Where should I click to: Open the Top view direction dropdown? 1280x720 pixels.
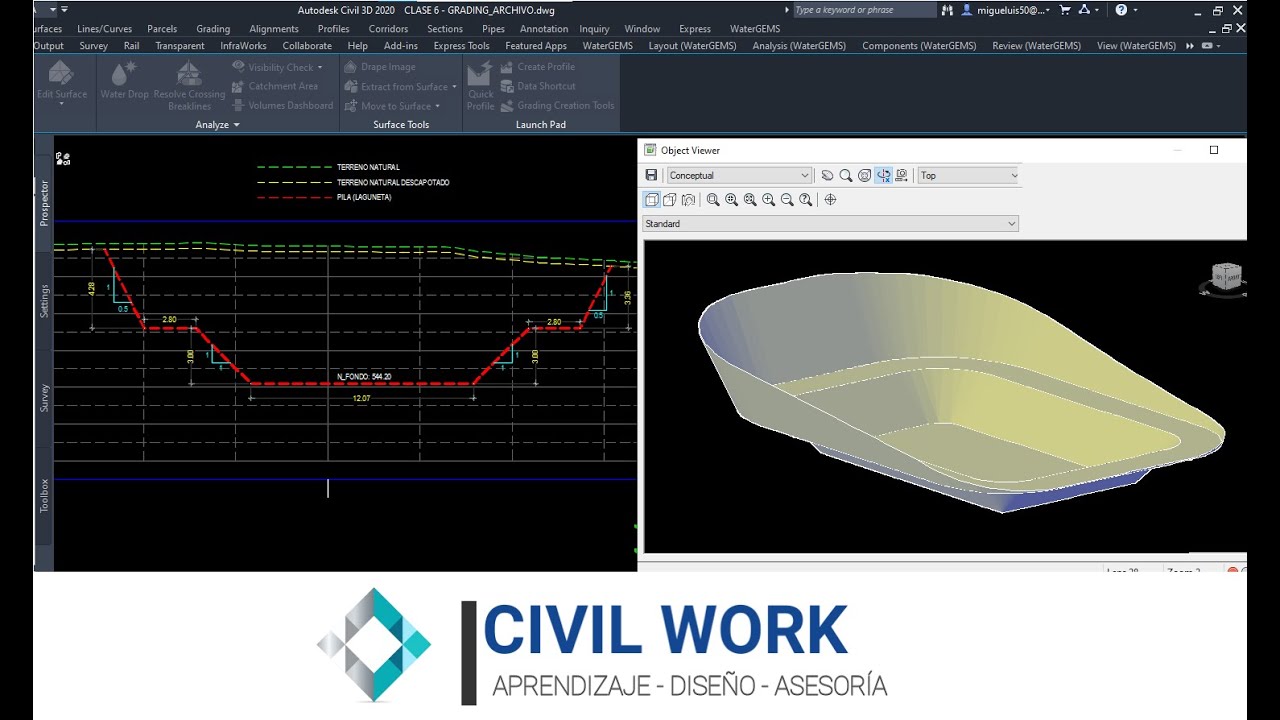pos(969,175)
